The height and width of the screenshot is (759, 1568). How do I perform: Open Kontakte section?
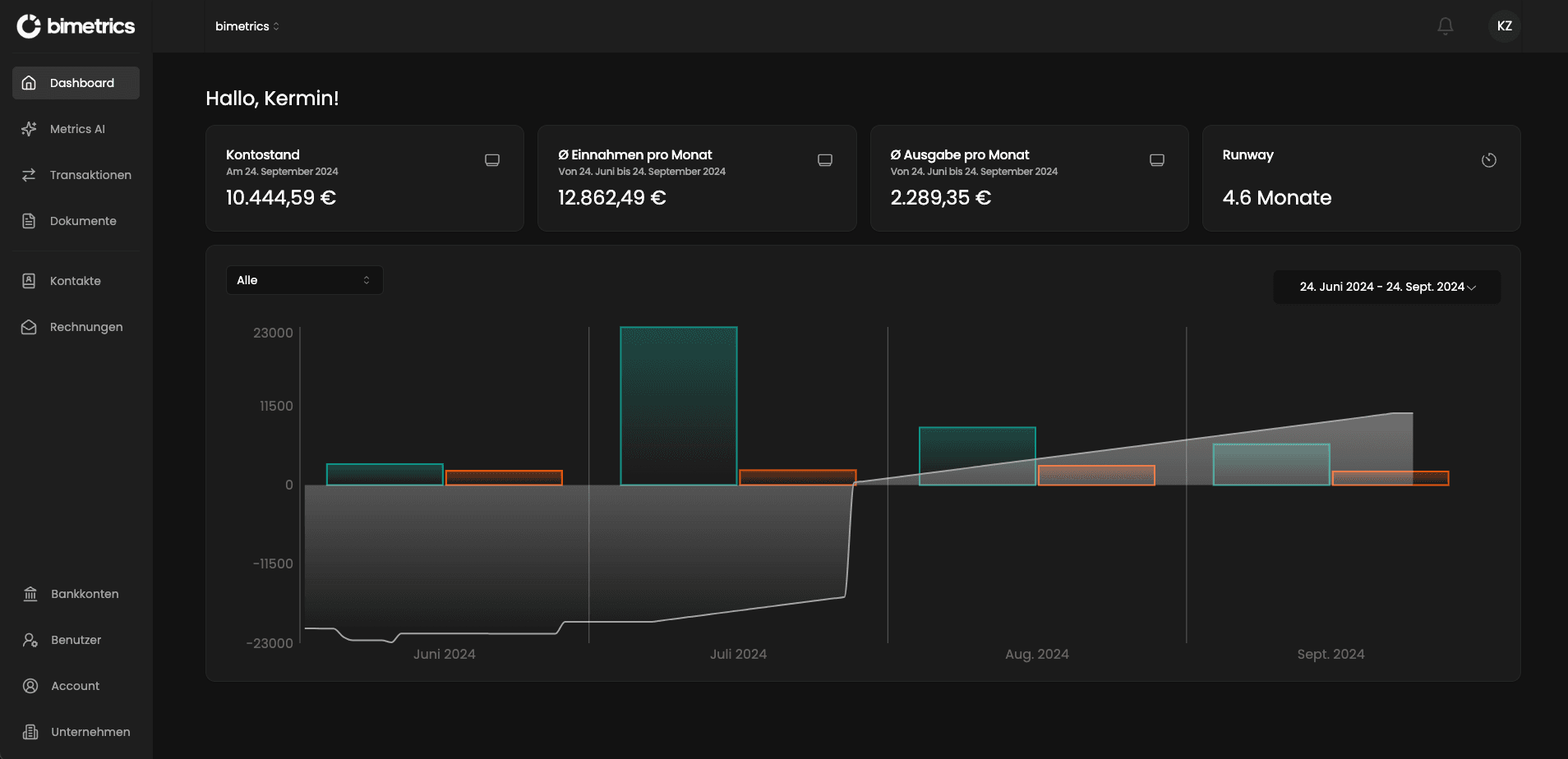click(x=76, y=281)
